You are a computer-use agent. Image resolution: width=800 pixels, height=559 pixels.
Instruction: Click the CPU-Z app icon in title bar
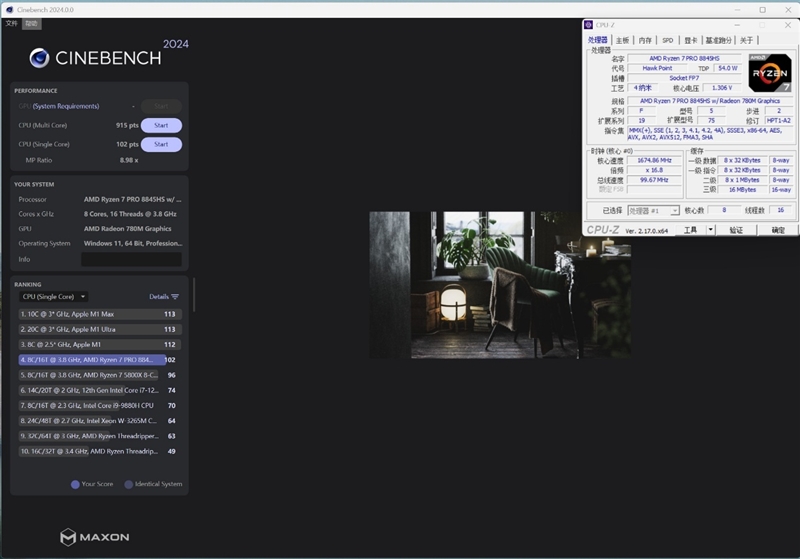pyautogui.click(x=590, y=25)
